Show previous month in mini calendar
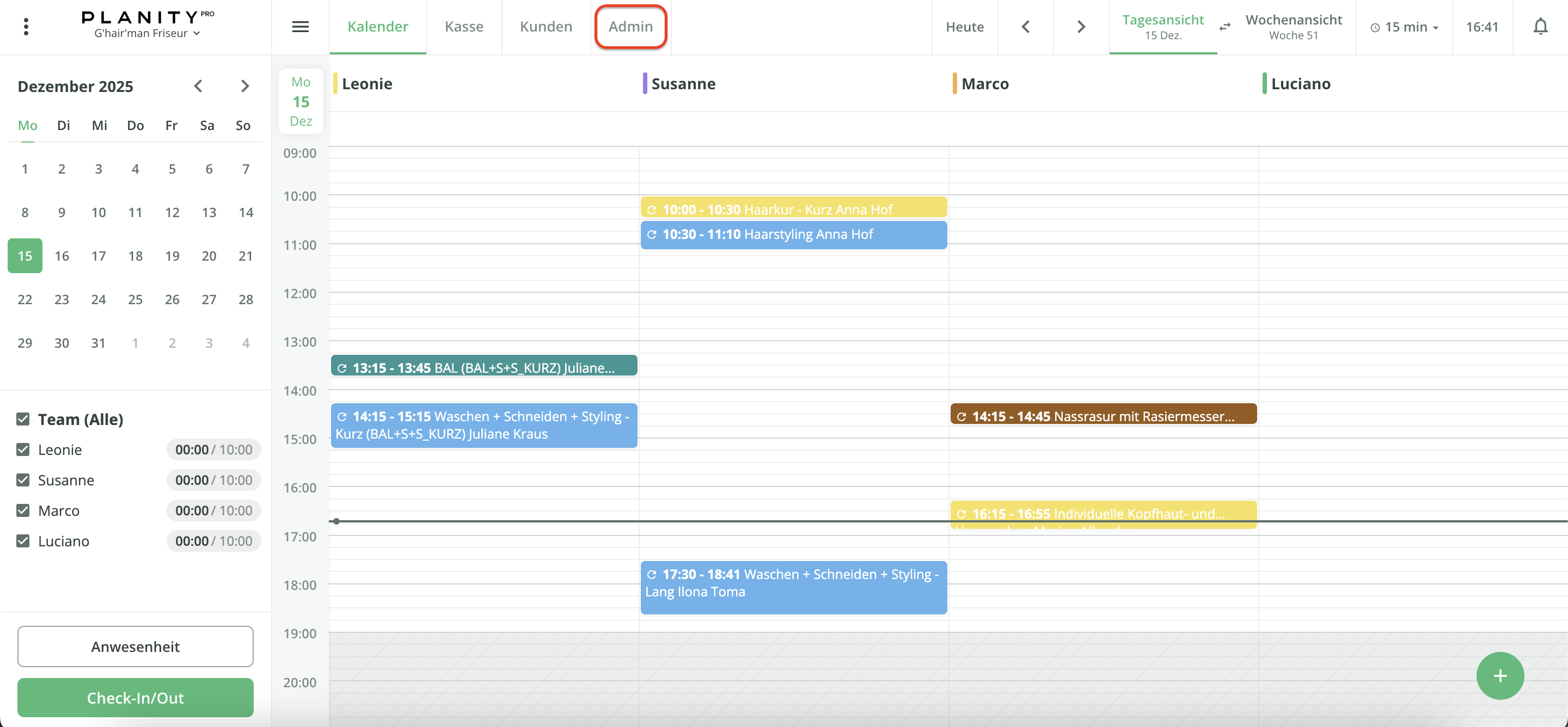This screenshot has width=1568, height=727. point(198,86)
